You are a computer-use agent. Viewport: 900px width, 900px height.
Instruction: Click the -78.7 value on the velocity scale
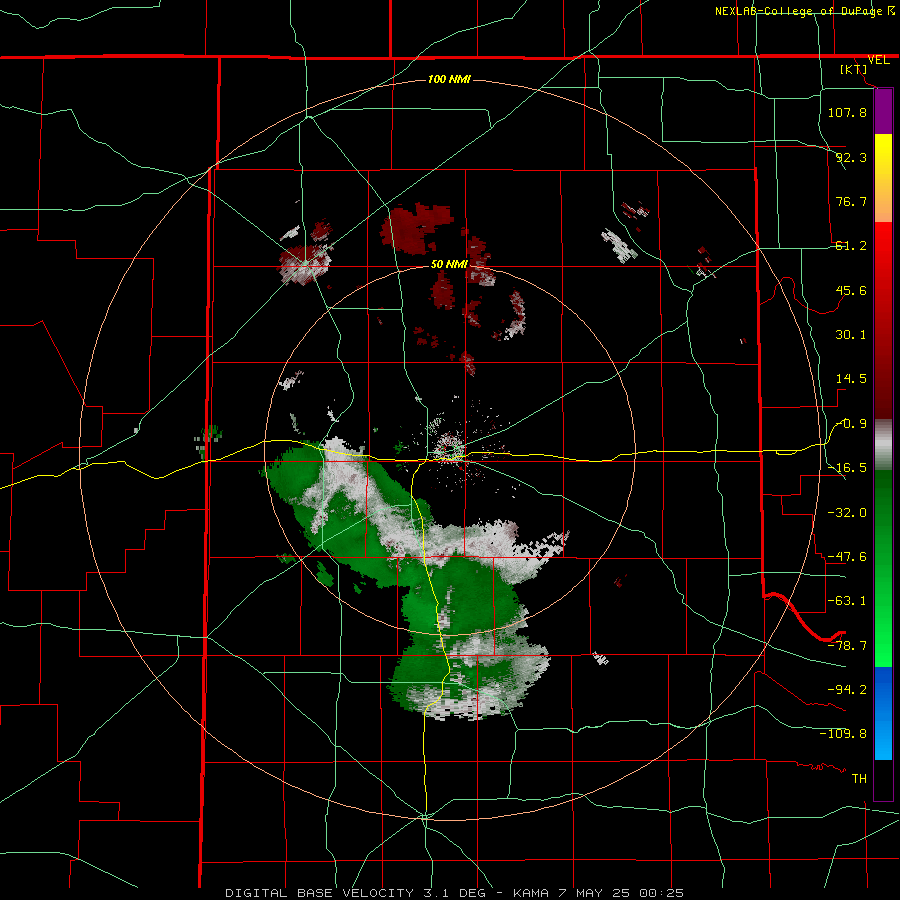tap(847, 646)
